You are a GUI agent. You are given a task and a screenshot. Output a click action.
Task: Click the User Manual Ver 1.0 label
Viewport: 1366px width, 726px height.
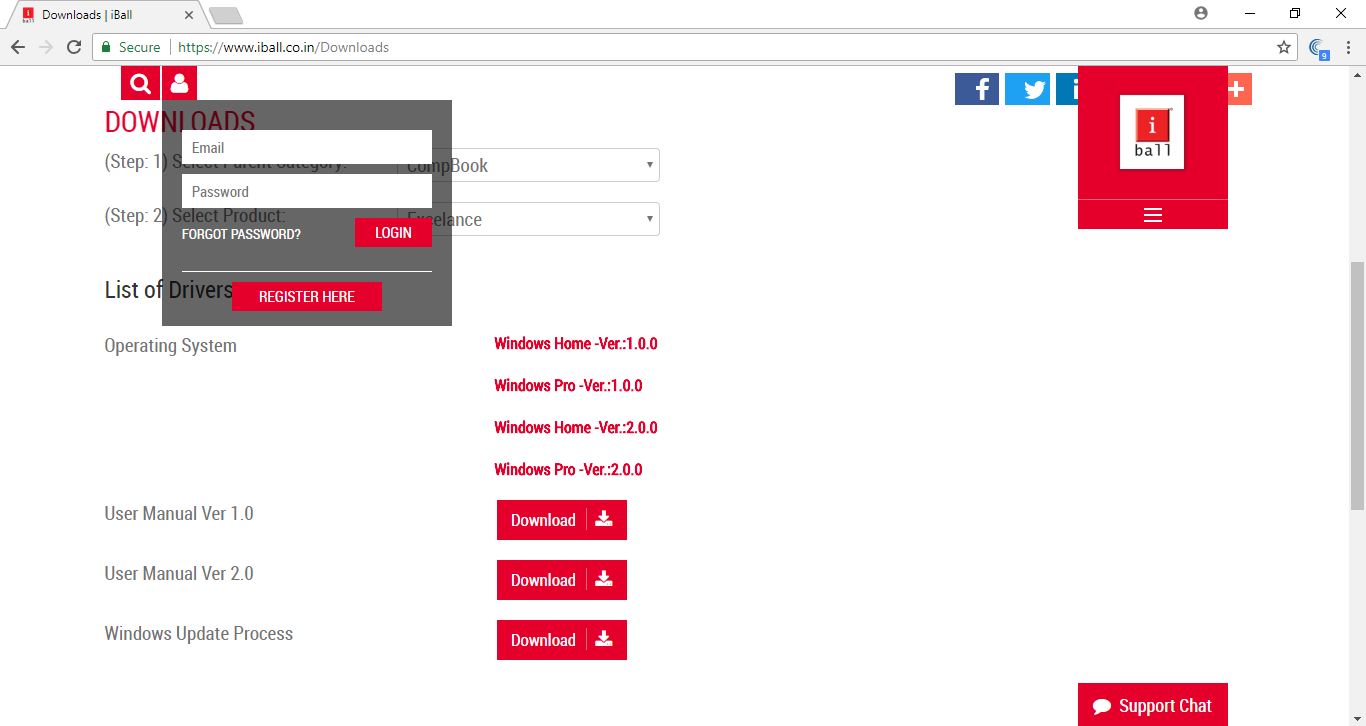tap(179, 513)
